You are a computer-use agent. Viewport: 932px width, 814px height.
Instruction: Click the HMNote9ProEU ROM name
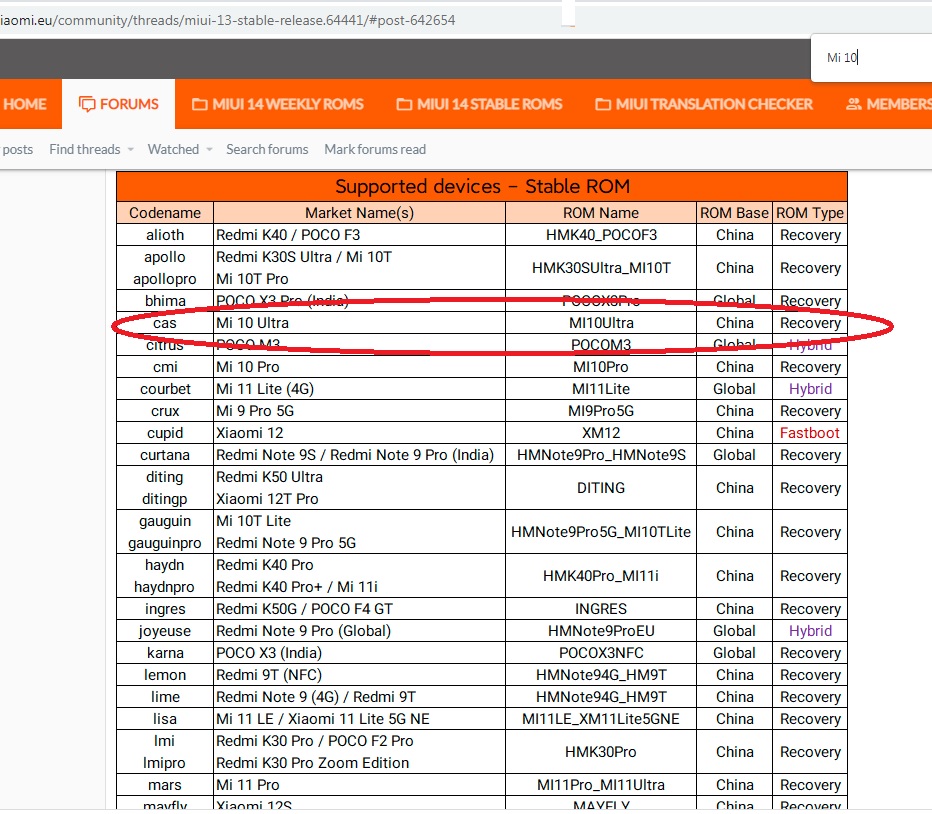tap(601, 631)
